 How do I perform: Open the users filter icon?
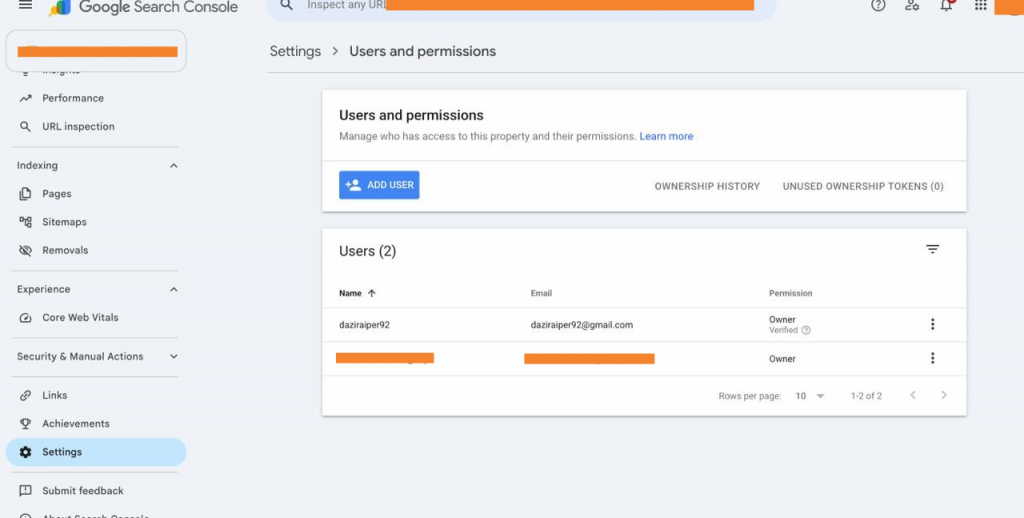click(933, 249)
